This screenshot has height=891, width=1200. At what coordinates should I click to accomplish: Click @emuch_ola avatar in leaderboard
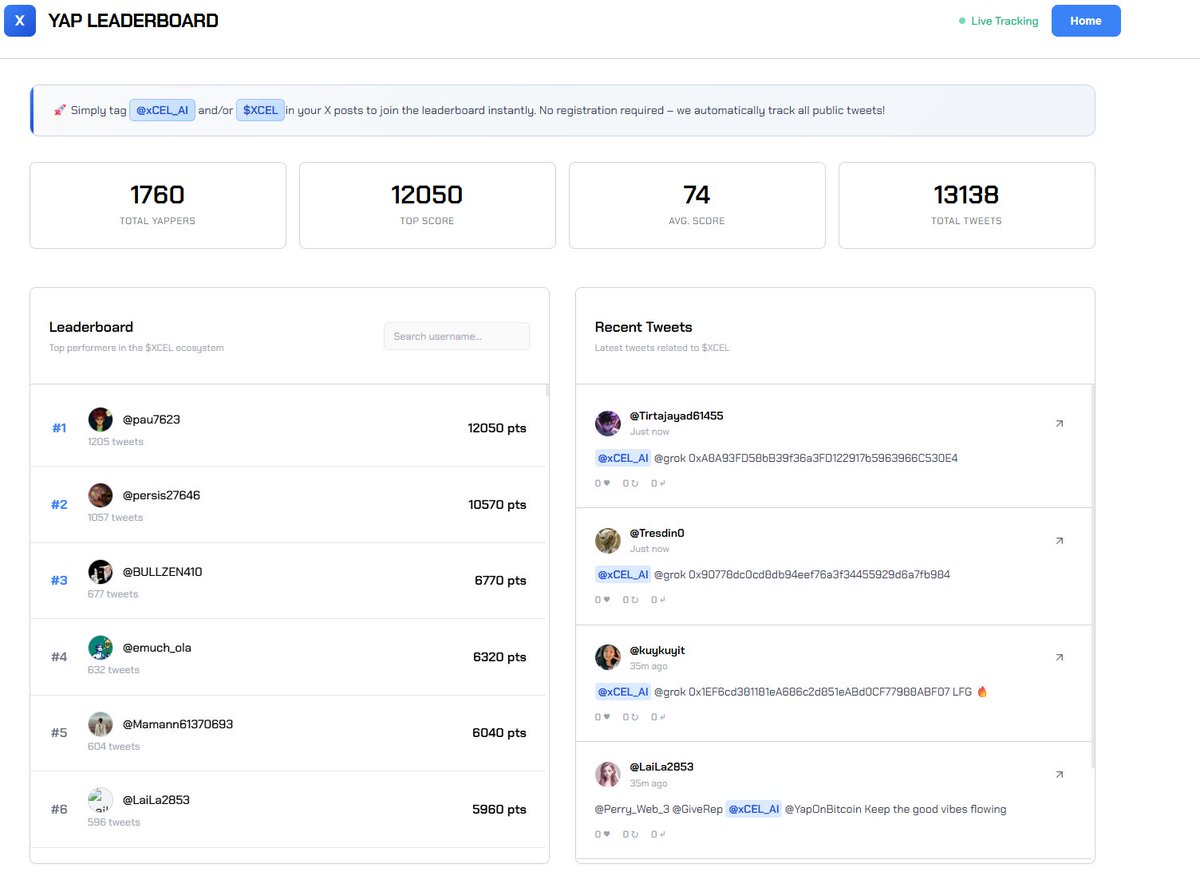pyautogui.click(x=100, y=648)
